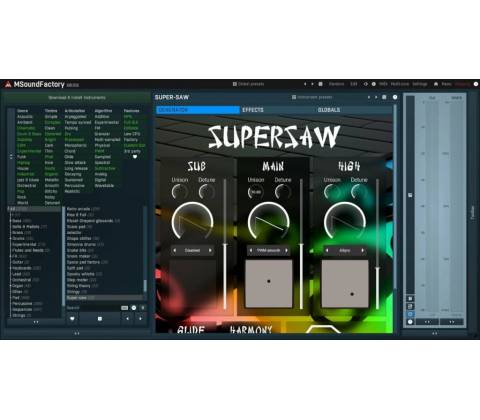
Task: Click the home icon in top toolbar
Action: click(x=436, y=84)
